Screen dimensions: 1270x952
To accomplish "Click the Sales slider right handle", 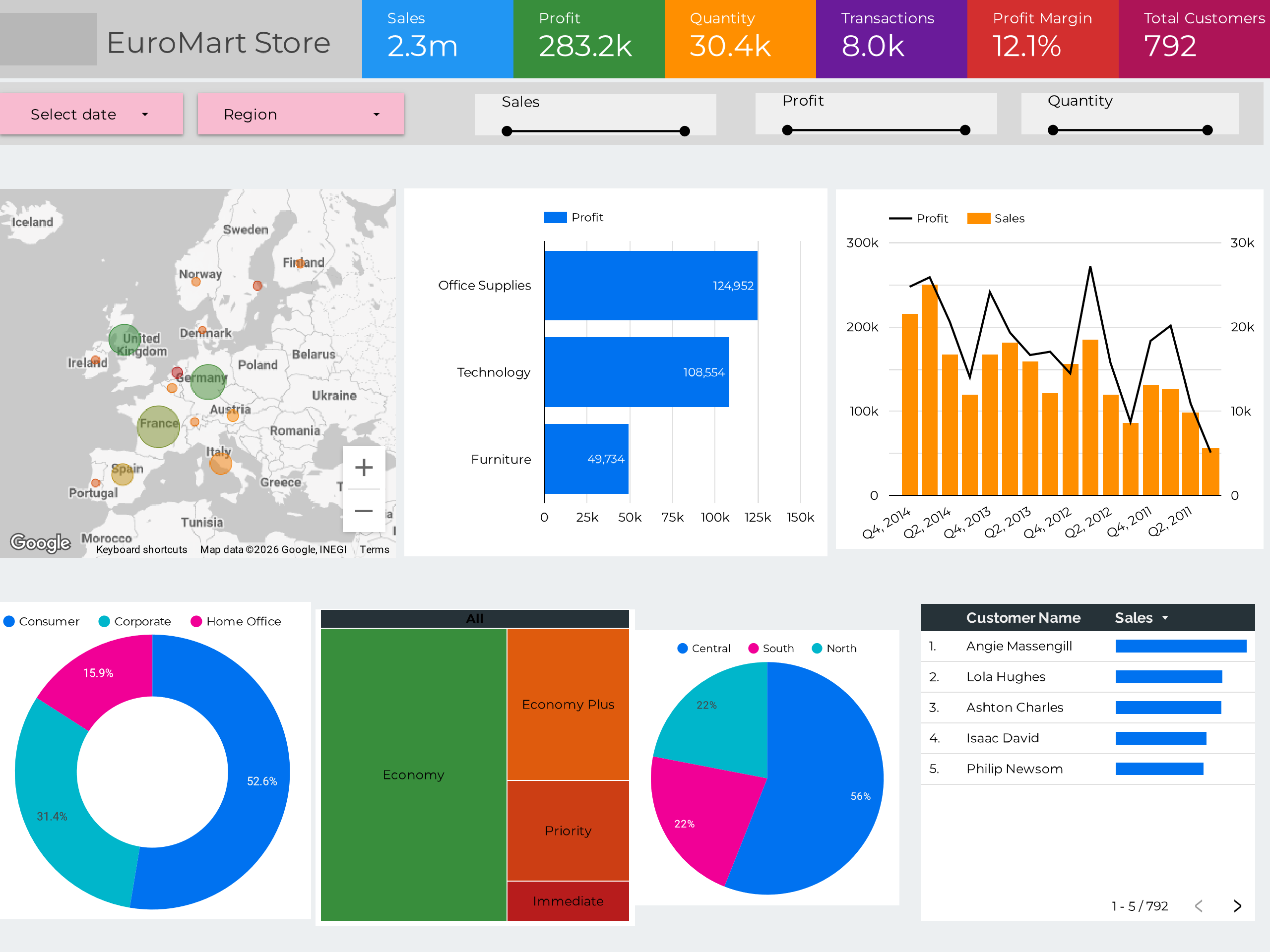I will point(685,131).
